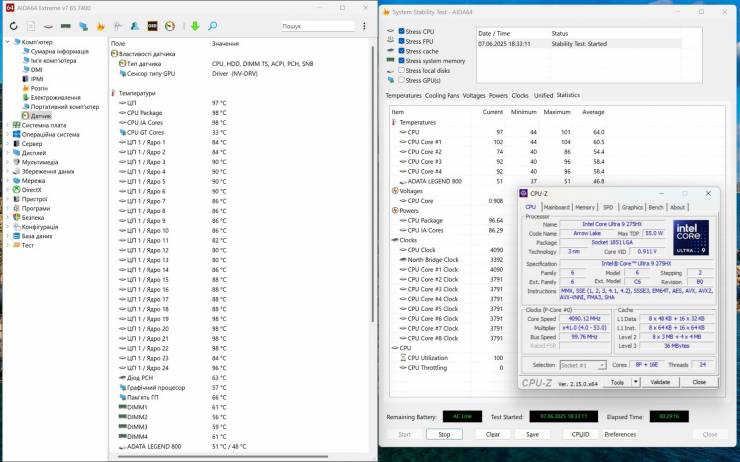The width and height of the screenshot is (740, 462).
Task: Open the Bench tab in CPU-Z
Action: pos(656,207)
